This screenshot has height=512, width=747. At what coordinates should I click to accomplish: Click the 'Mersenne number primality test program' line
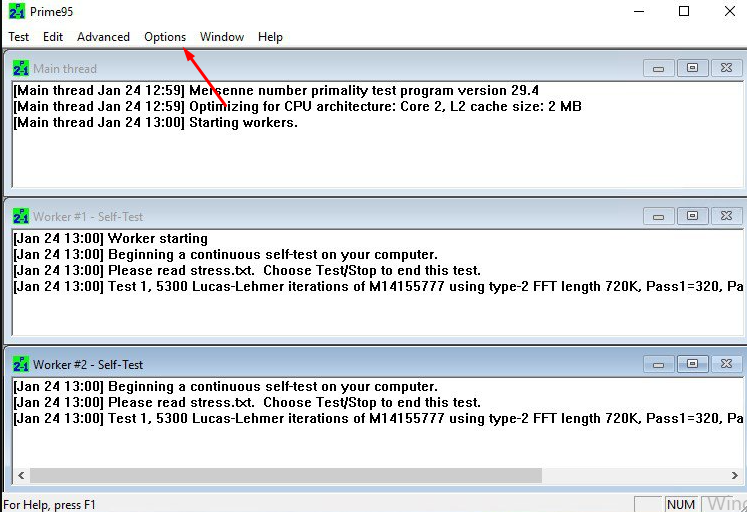[276, 90]
